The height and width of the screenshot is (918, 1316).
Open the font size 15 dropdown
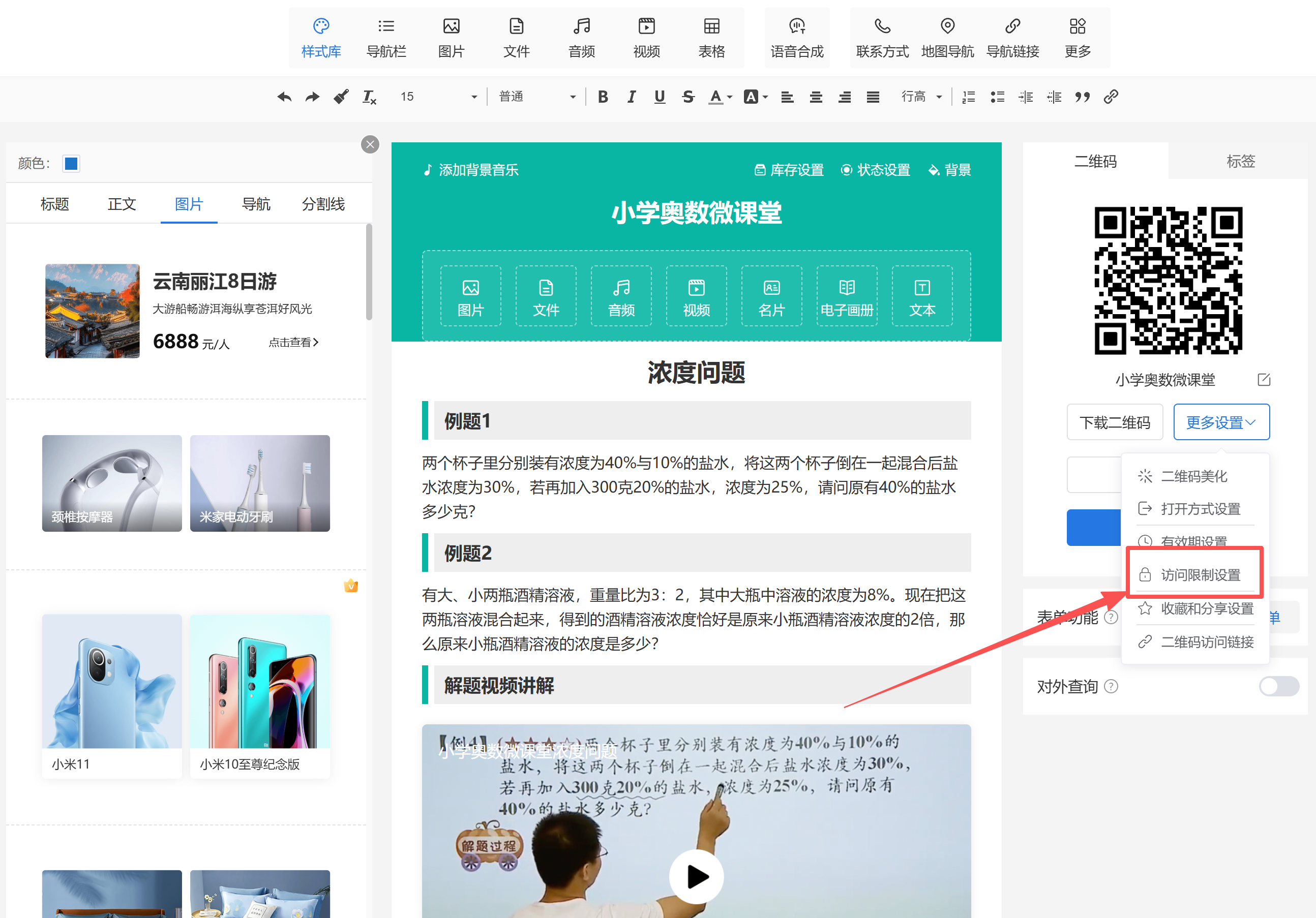[x=438, y=97]
